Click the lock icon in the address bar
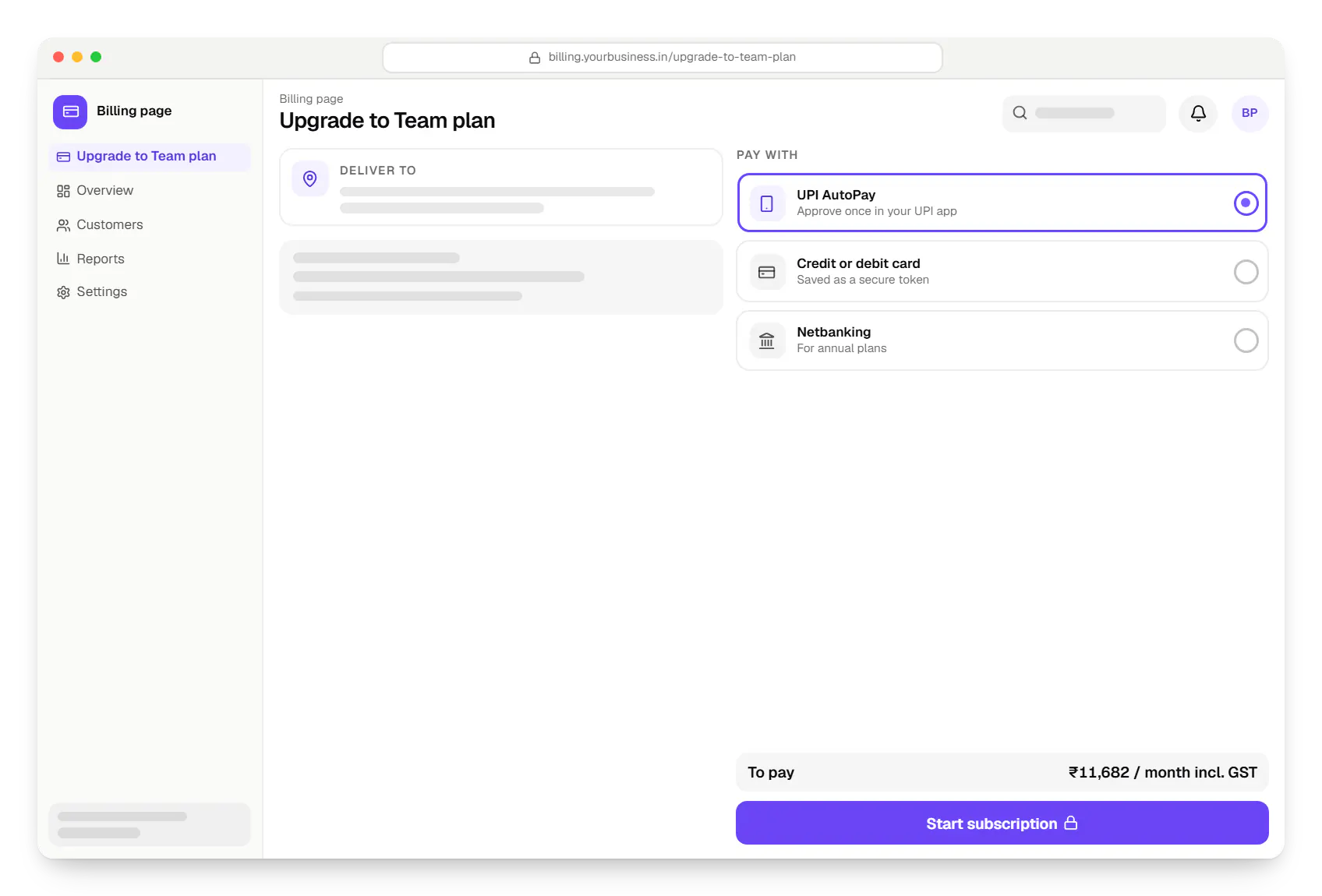This screenshot has width=1322, height=896. tap(535, 58)
